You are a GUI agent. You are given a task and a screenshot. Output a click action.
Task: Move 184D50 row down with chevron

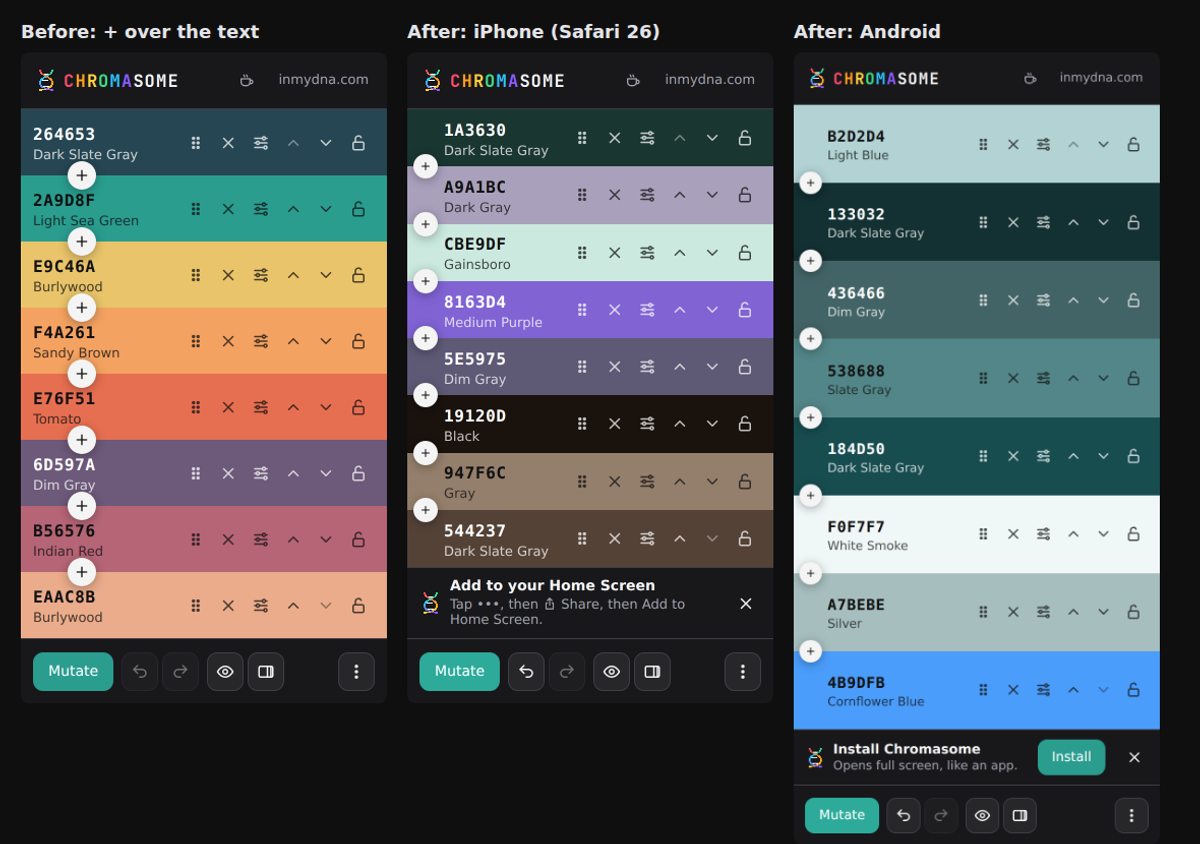pos(1103,456)
